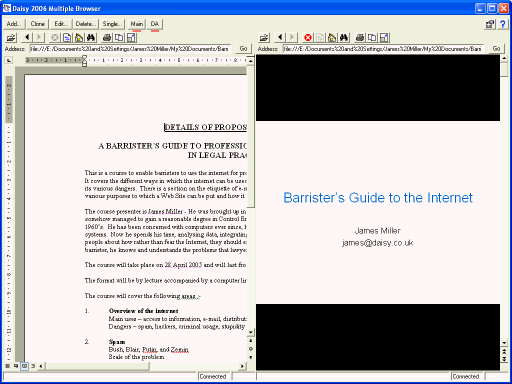Stop loading with red X in right pane
Image resolution: width=512 pixels, height=384 pixels.
[x=308, y=37]
